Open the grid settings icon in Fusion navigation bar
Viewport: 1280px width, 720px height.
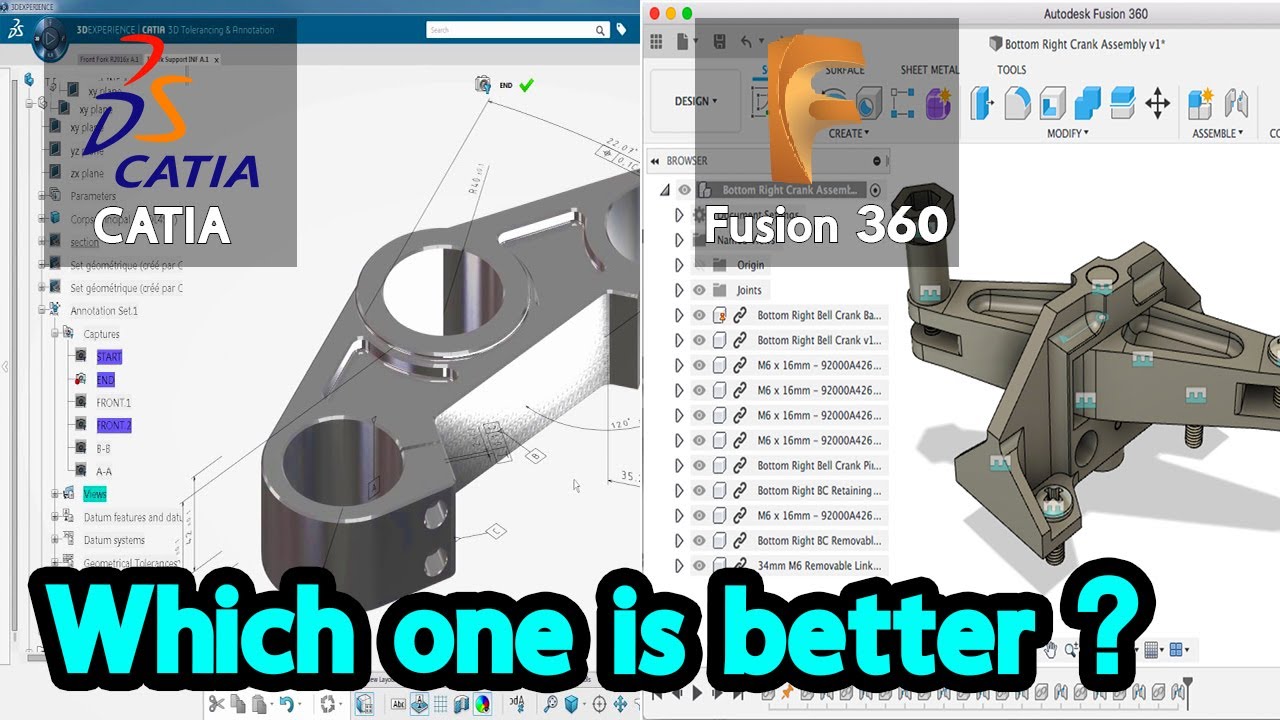tap(1152, 650)
